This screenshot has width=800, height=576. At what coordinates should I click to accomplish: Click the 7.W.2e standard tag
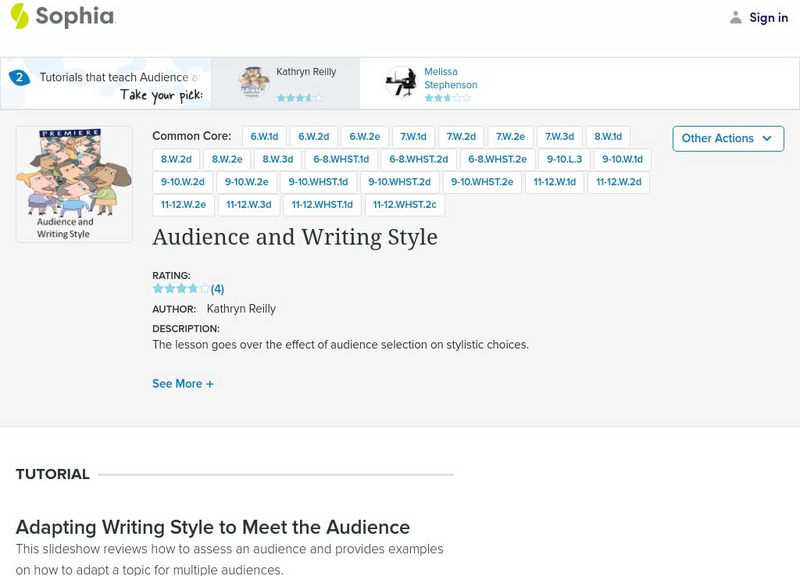click(510, 137)
